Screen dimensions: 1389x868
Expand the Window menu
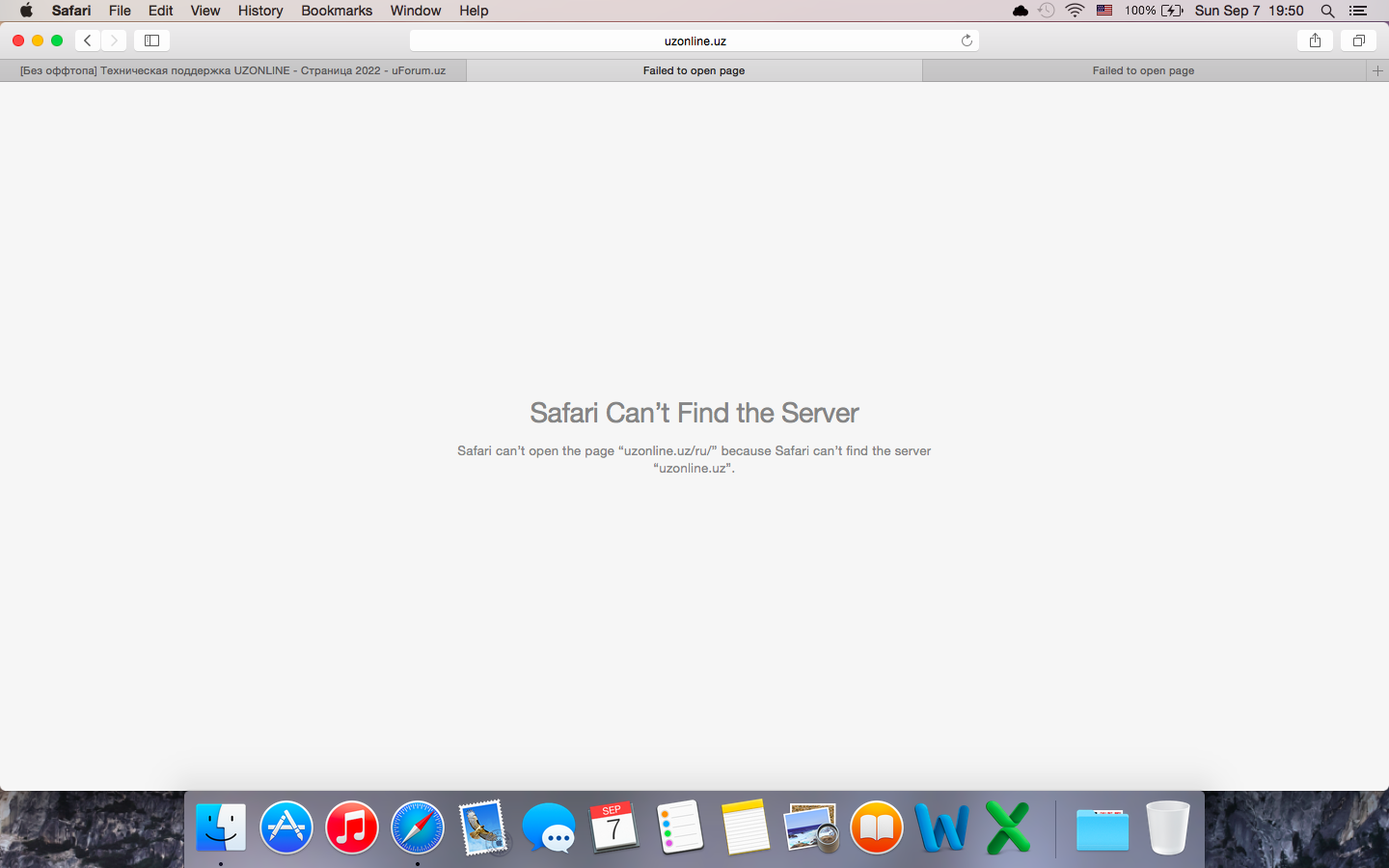click(415, 11)
